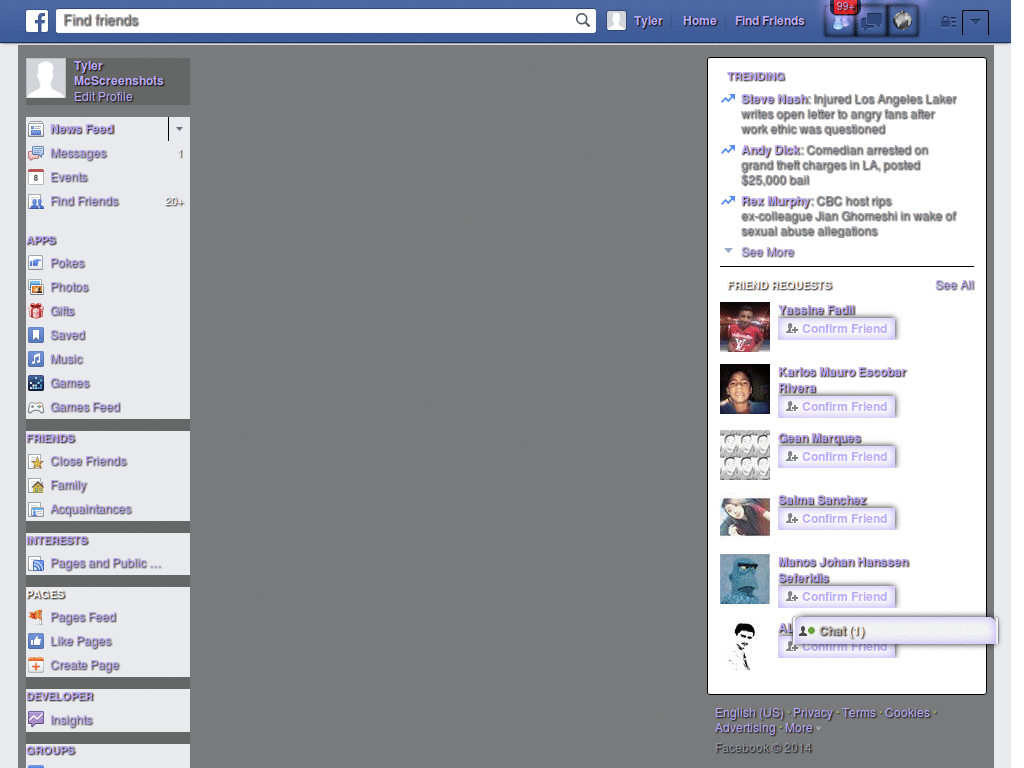Click Tyler McScreenshots sidebar profile picture
This screenshot has width=1024, height=768.
click(x=46, y=78)
